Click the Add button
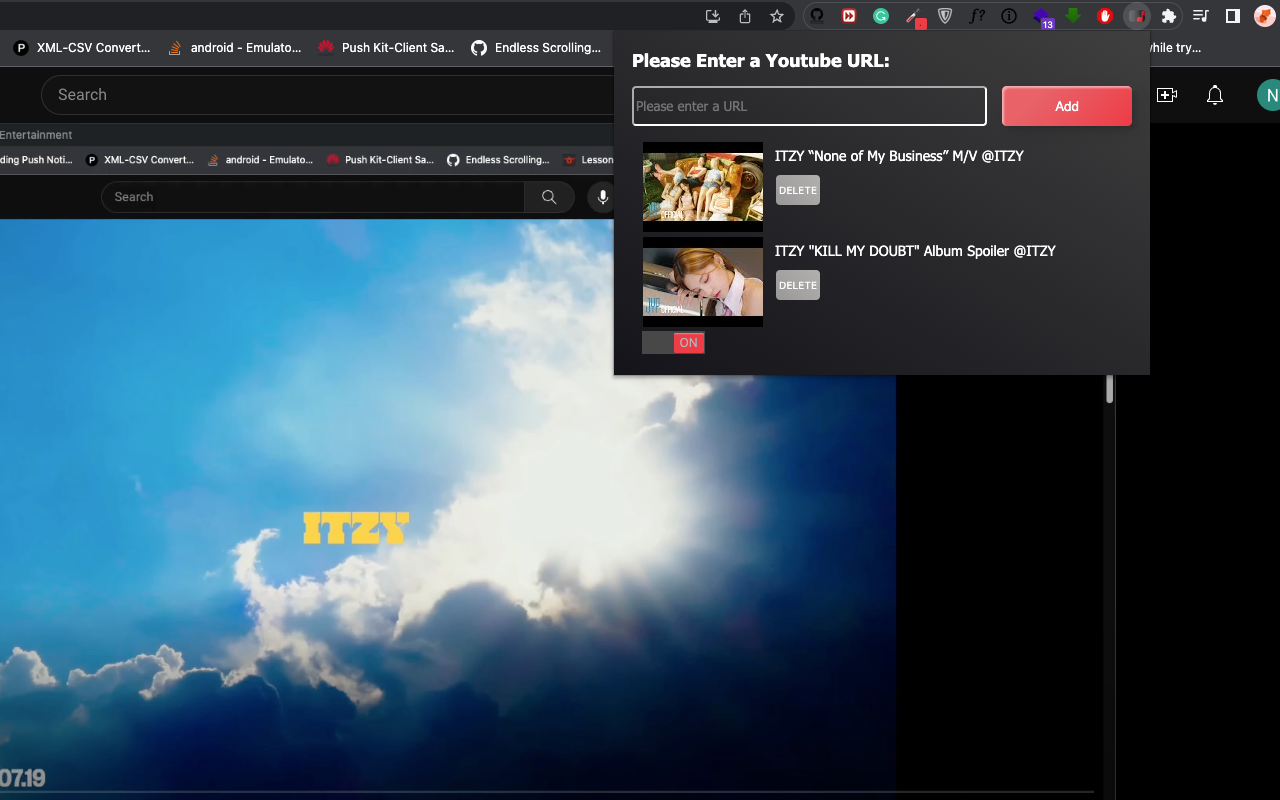 tap(1066, 105)
